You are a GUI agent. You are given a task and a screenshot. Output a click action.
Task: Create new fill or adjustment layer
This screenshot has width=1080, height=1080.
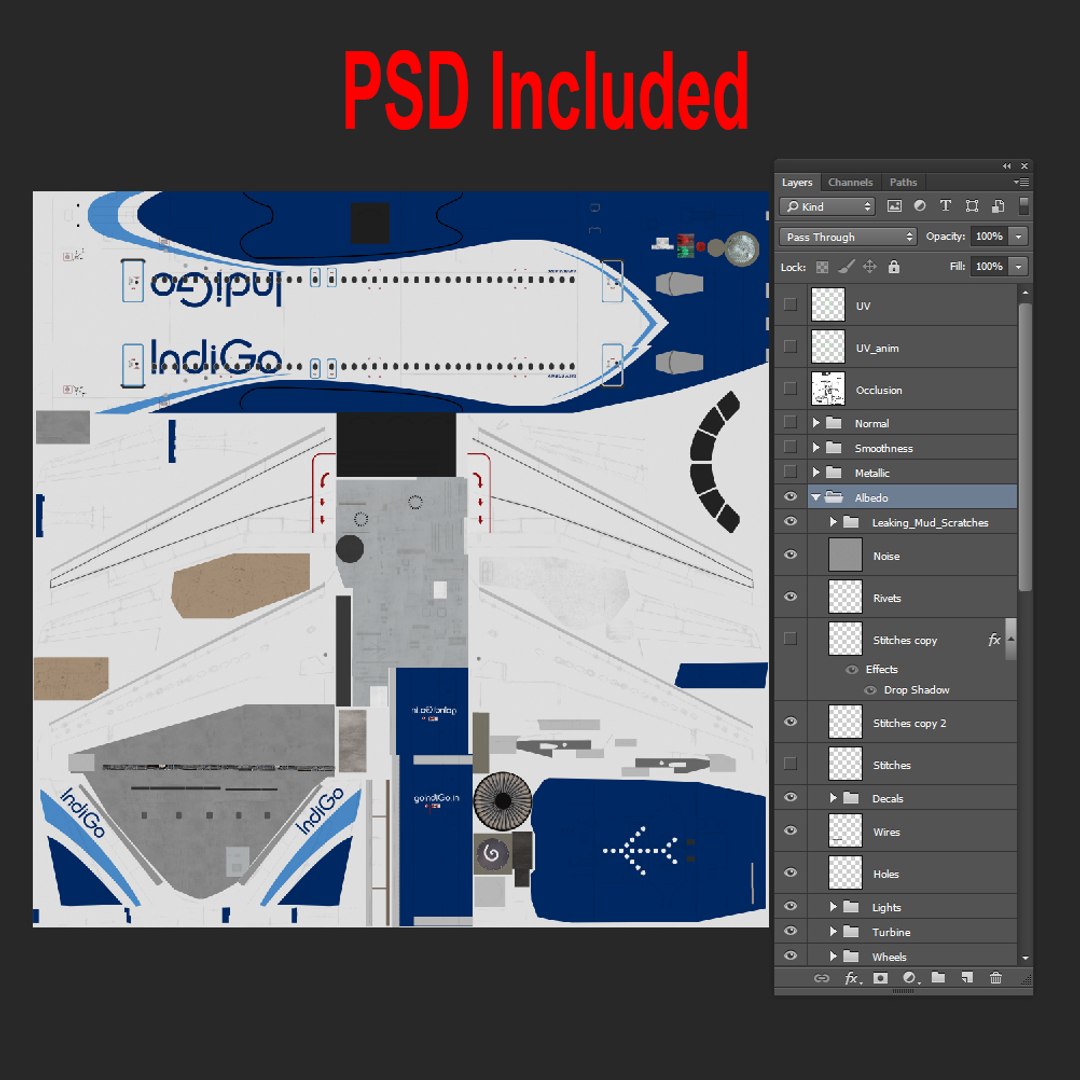[911, 978]
